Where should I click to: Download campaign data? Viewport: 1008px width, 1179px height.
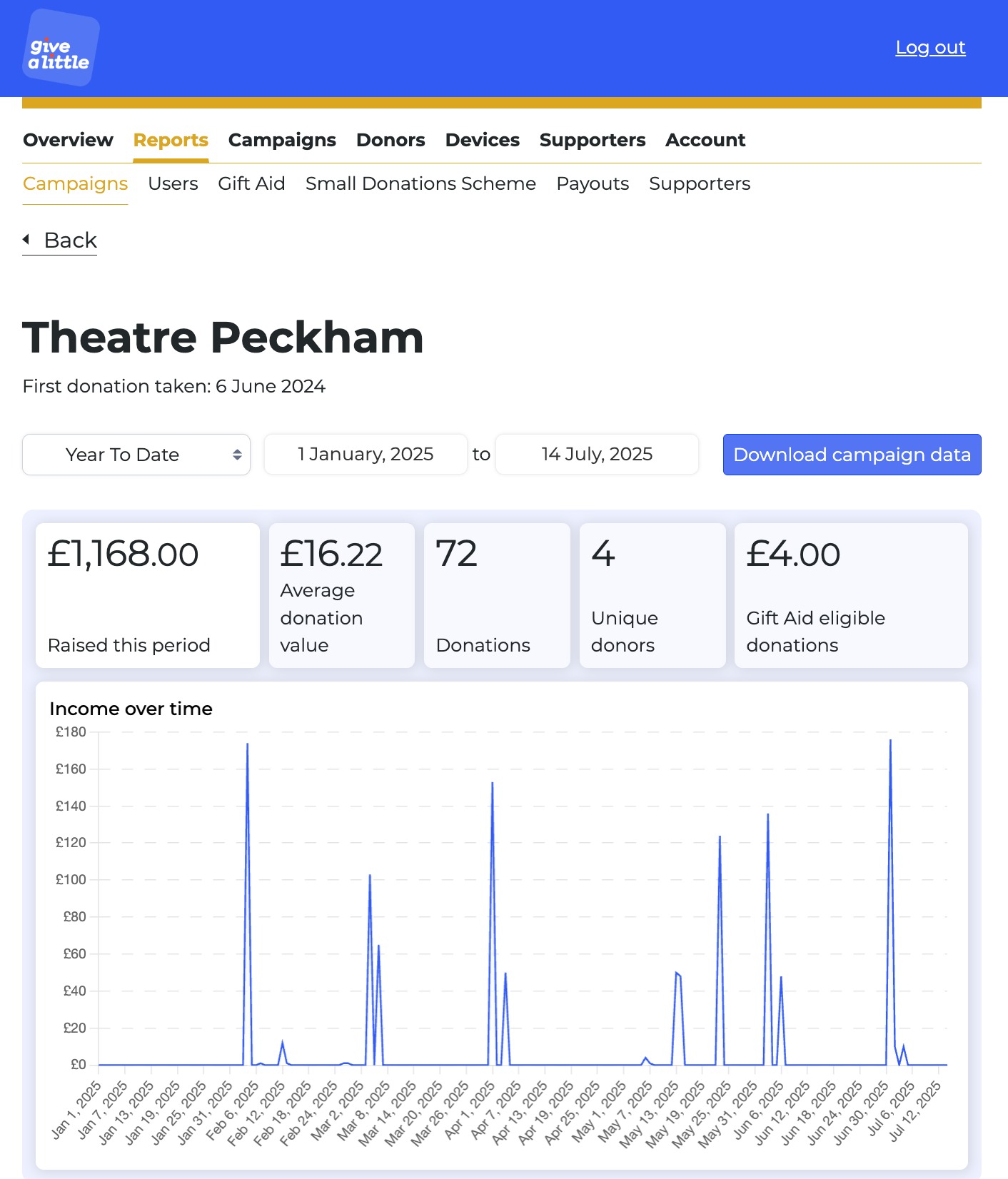[852, 455]
